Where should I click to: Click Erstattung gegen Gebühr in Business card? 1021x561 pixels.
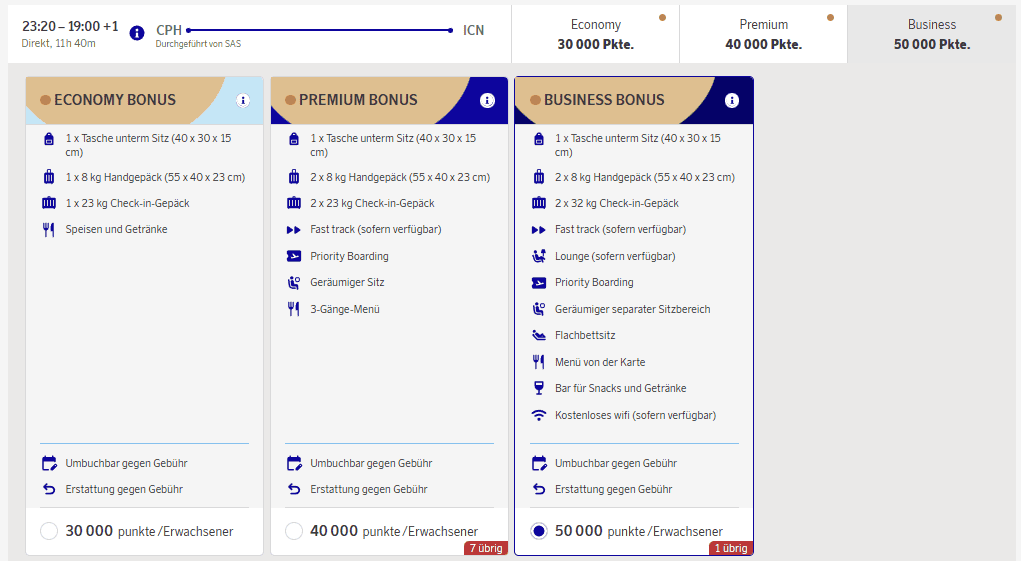tap(613, 489)
